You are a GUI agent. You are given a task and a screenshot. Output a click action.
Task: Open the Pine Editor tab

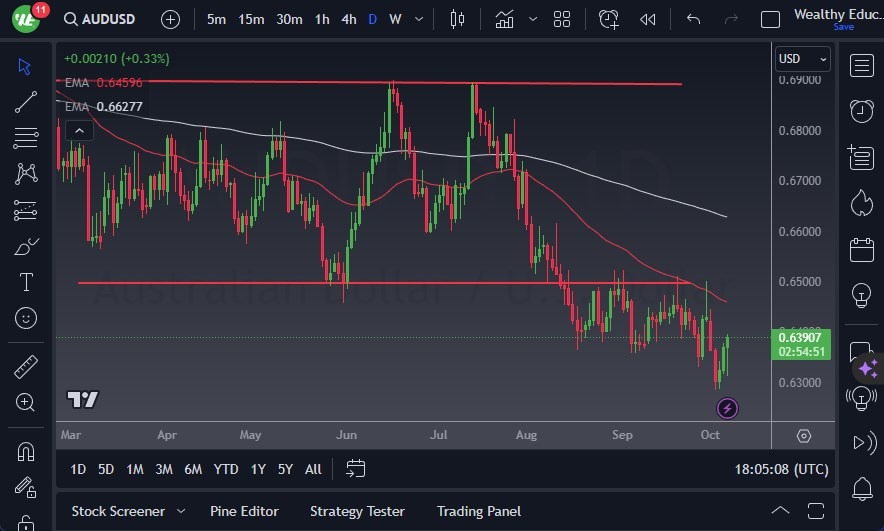245,511
